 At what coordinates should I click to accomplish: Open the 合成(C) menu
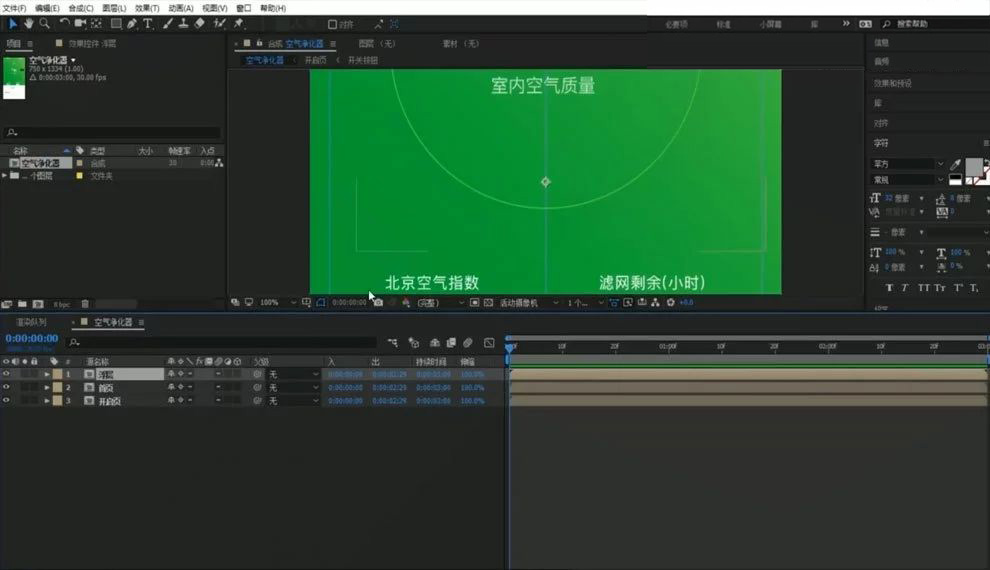coord(80,8)
